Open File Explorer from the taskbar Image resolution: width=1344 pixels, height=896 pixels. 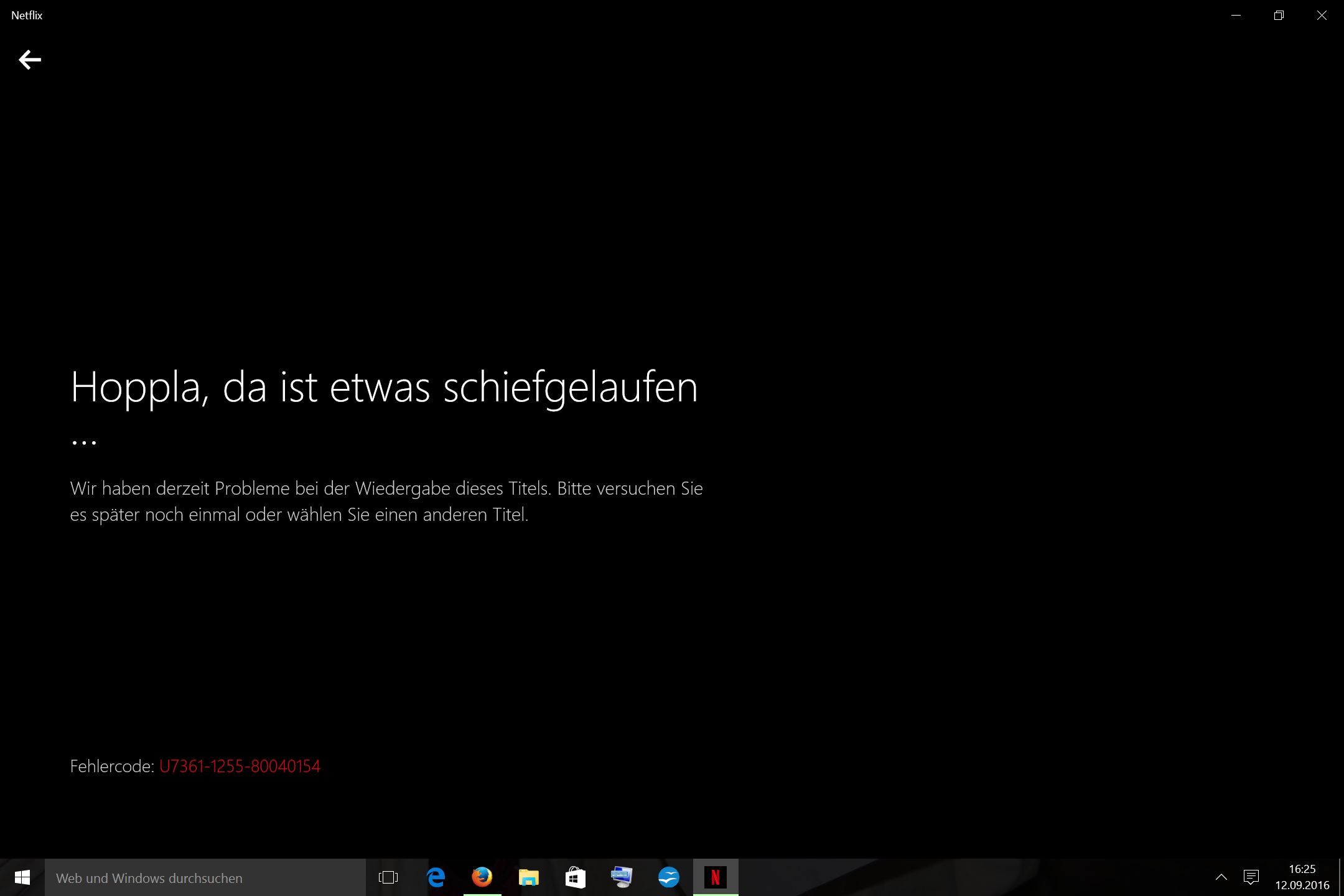[529, 877]
